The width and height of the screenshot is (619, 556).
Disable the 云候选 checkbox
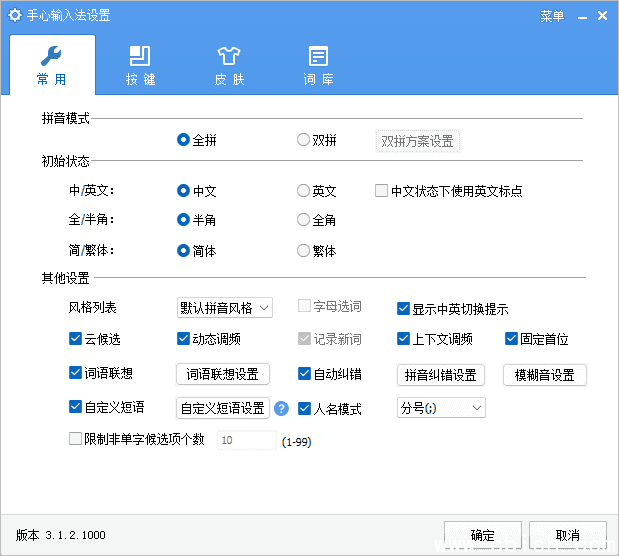(x=76, y=339)
